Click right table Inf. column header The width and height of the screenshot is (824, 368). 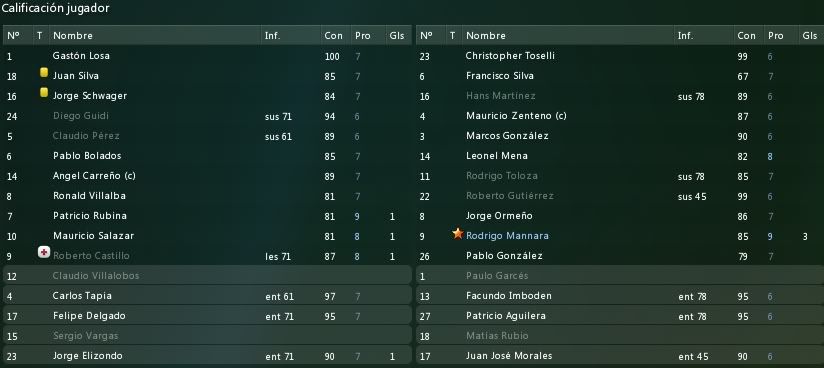(x=685, y=36)
